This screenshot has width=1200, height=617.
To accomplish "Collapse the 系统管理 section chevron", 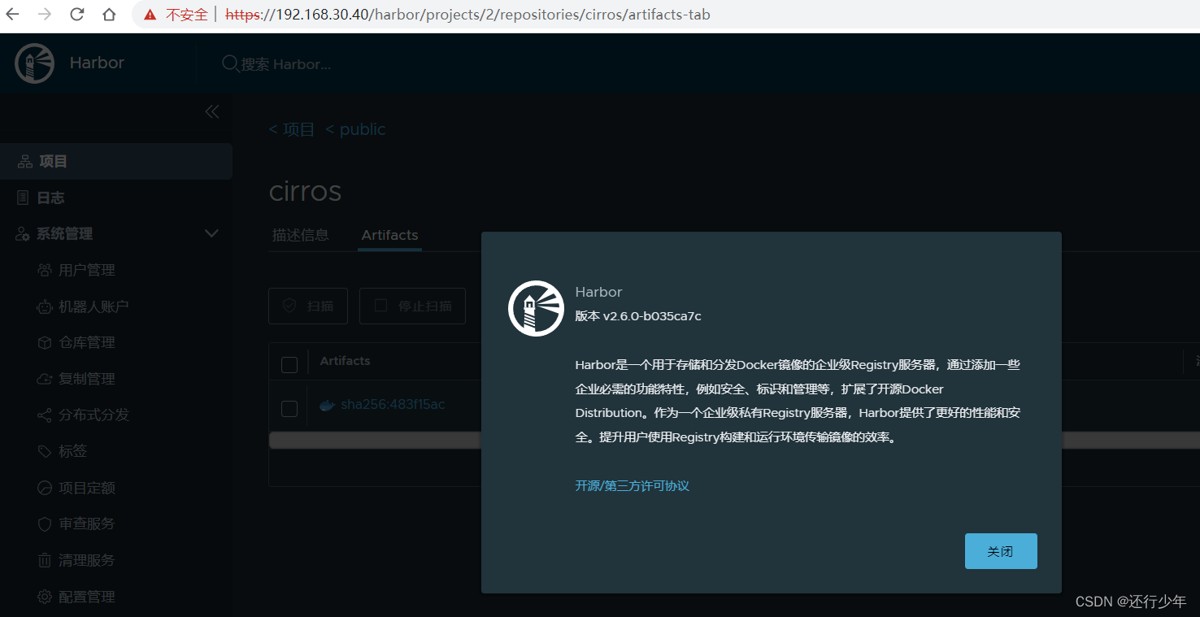I will pyautogui.click(x=211, y=234).
